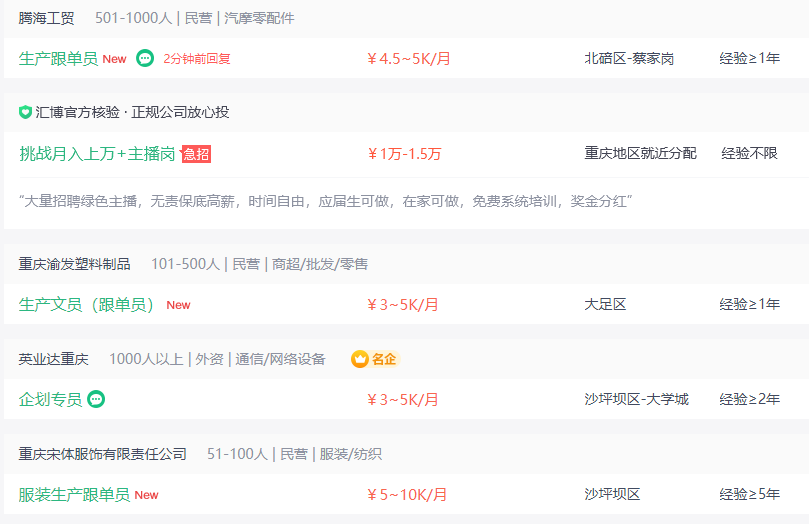View company 英业达重庆
809x524 pixels.
tap(54, 359)
